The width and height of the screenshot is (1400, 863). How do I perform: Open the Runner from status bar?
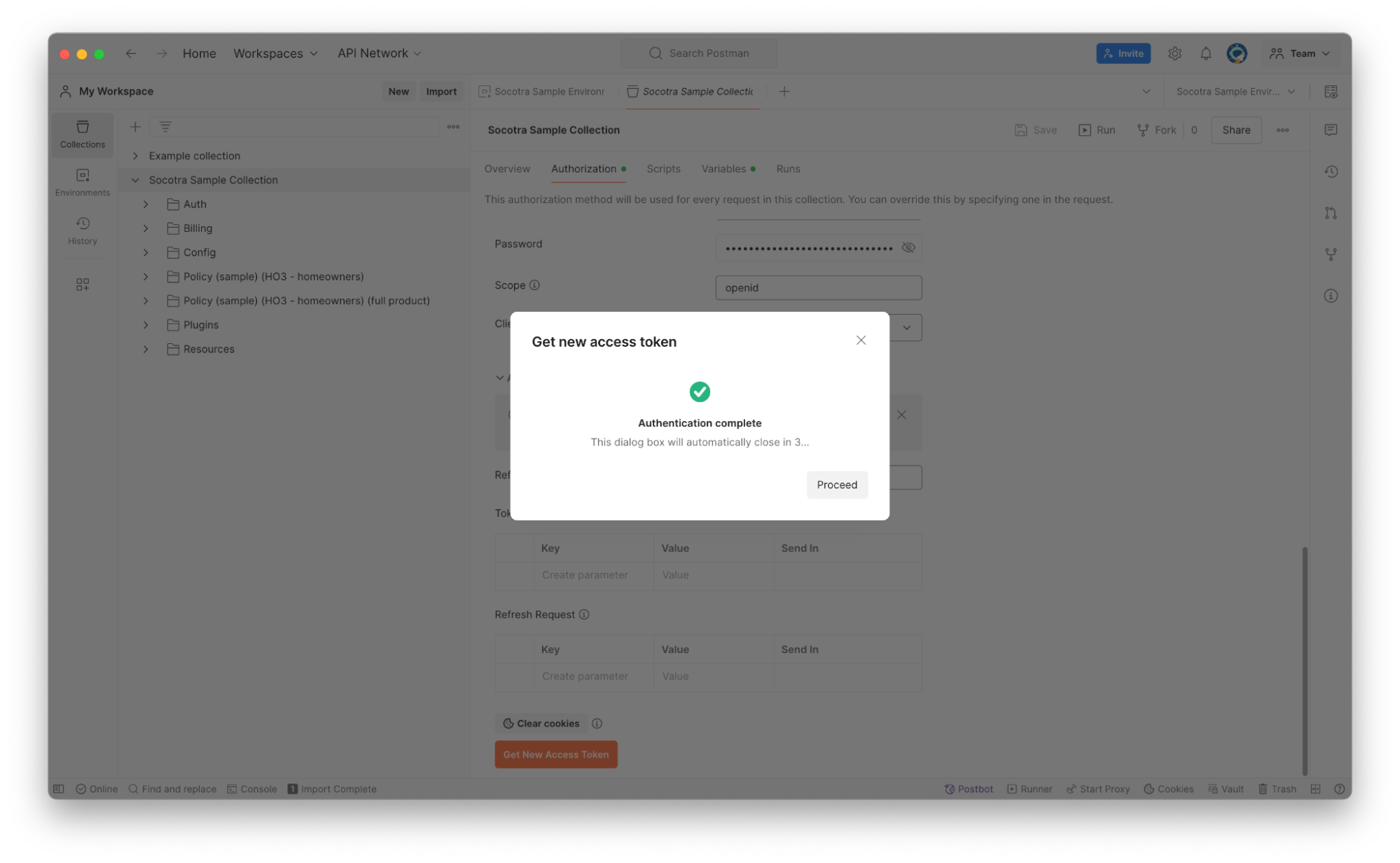[x=1030, y=789]
